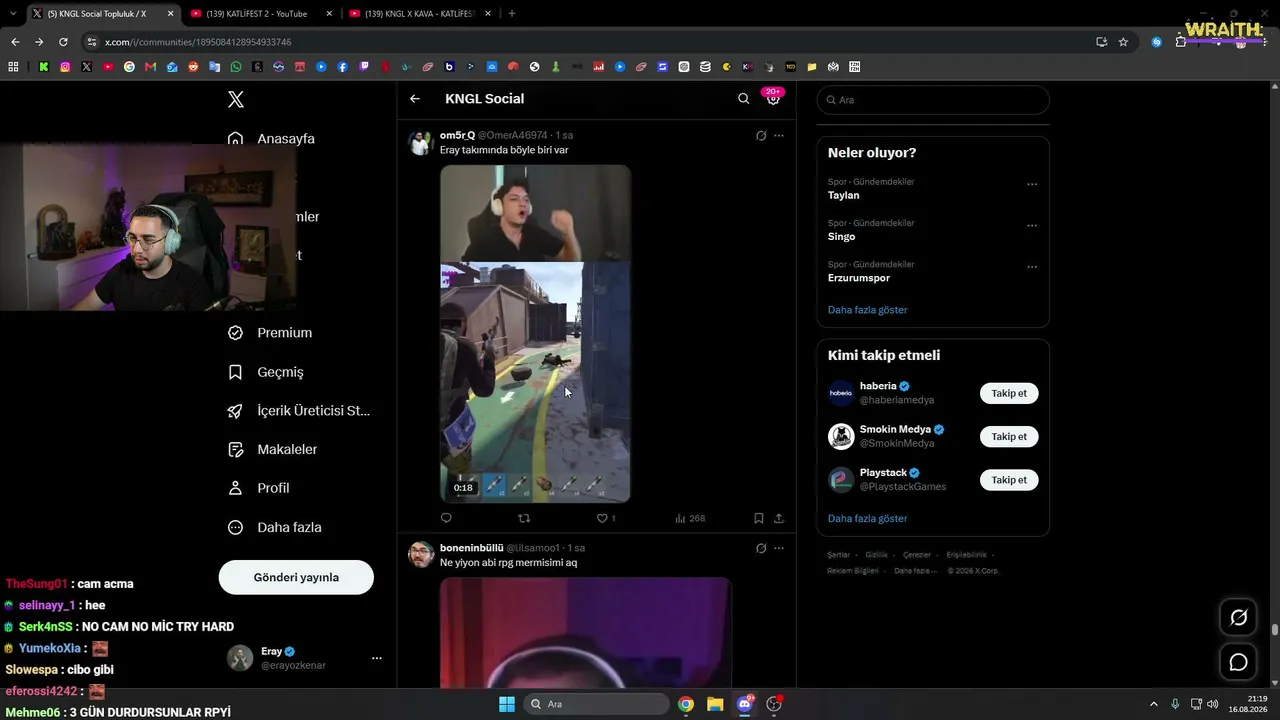Open the WhatsApp bookmark in bookmarks bar
The image size is (1280, 720).
(x=236, y=67)
